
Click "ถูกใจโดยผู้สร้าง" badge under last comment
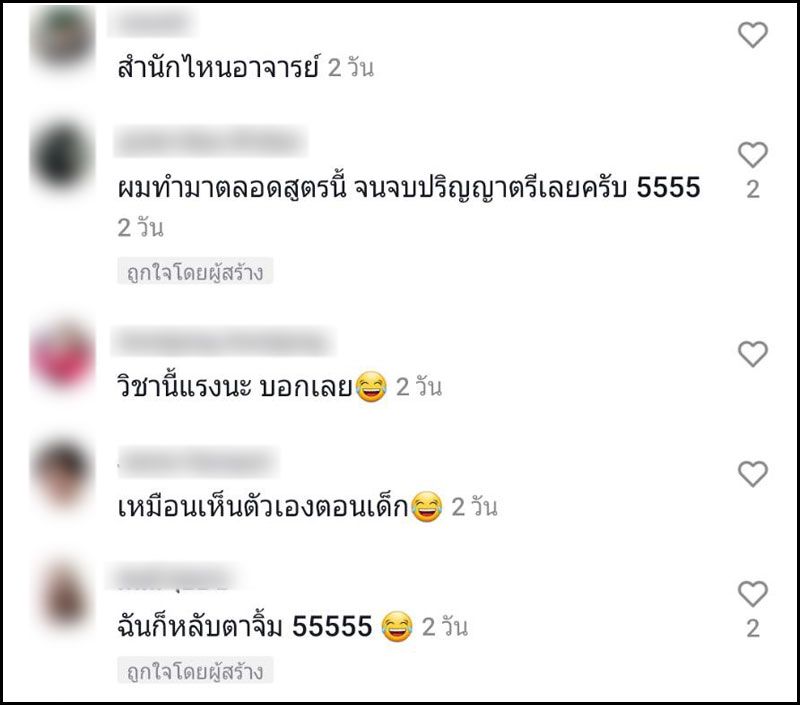pyautogui.click(x=195, y=670)
